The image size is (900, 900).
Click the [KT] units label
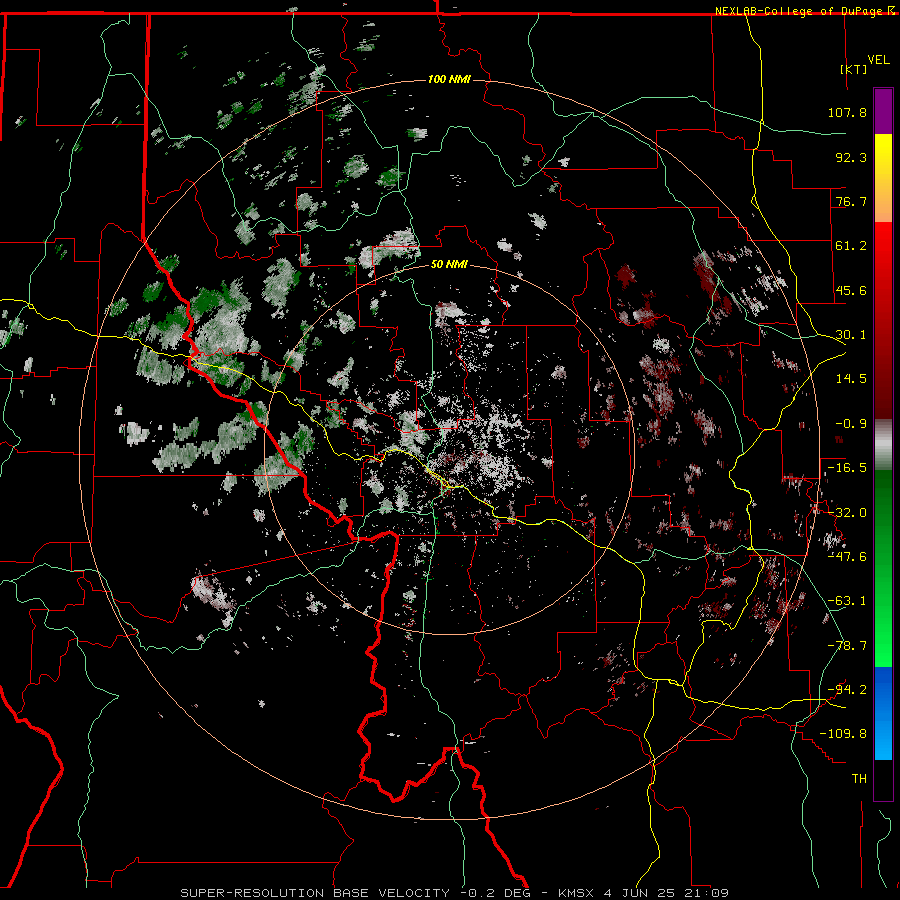click(854, 69)
